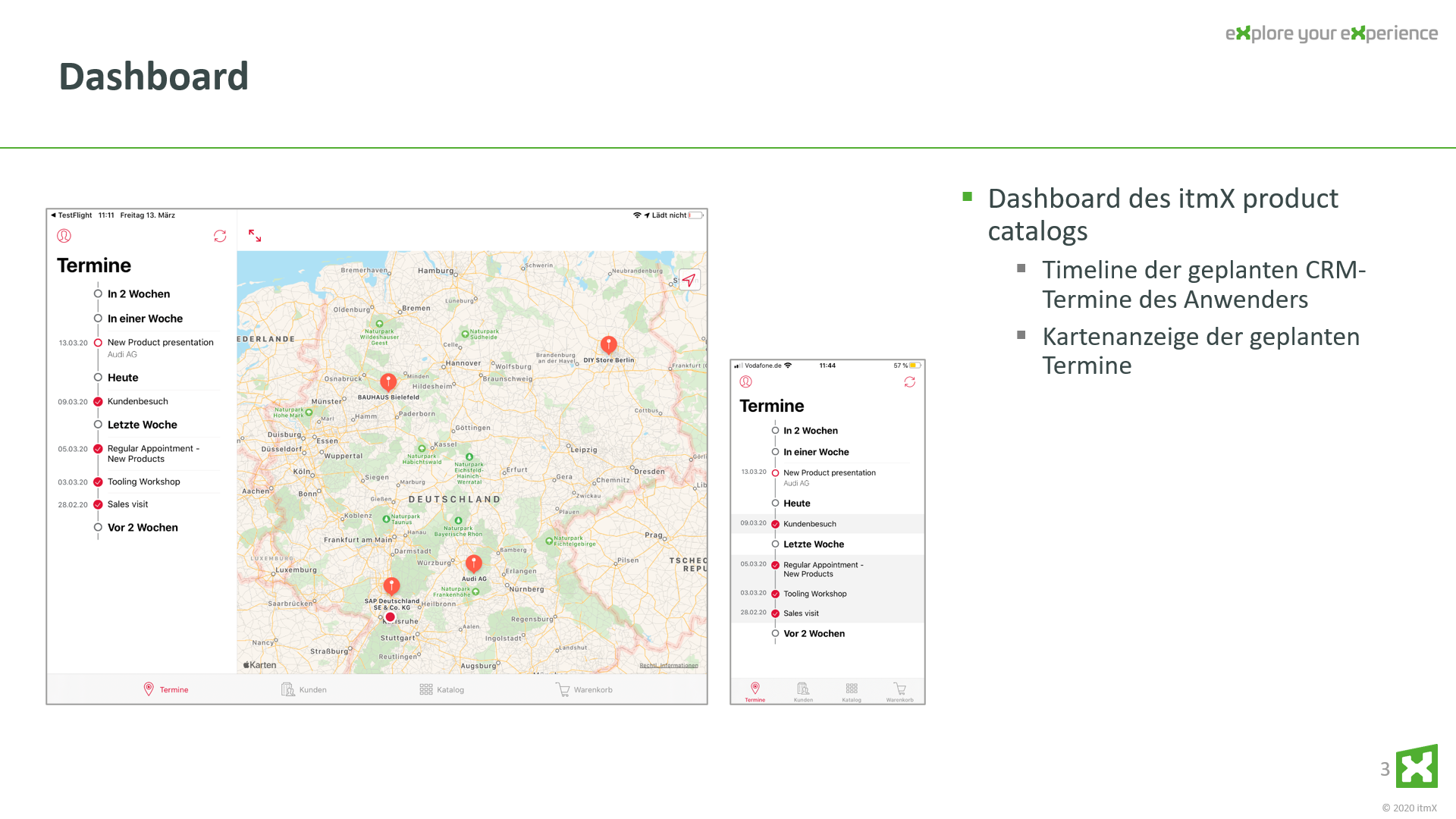This screenshot has width=1456, height=819.
Task: Click the Audi AG map pin
Action: click(473, 563)
